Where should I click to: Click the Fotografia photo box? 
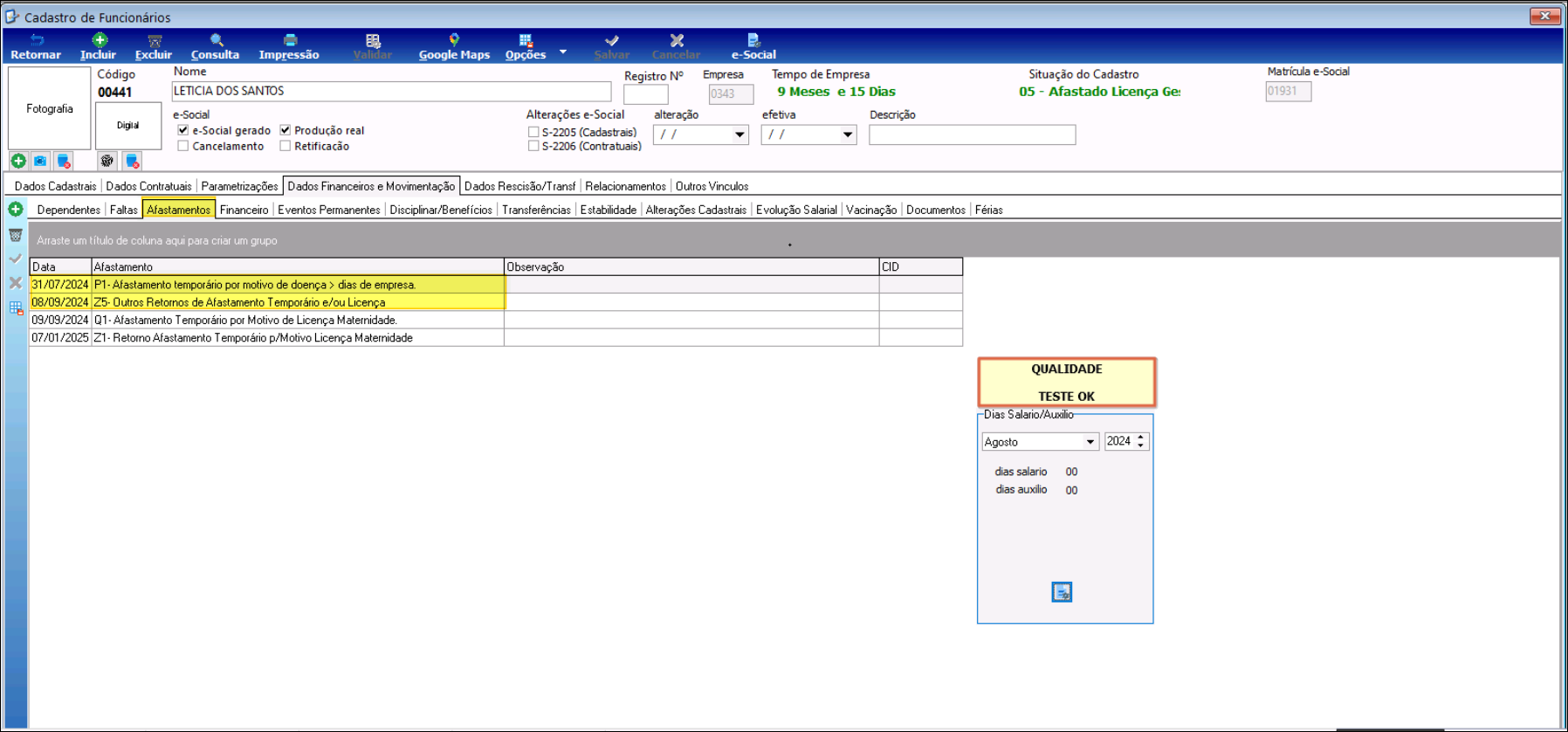[49, 108]
